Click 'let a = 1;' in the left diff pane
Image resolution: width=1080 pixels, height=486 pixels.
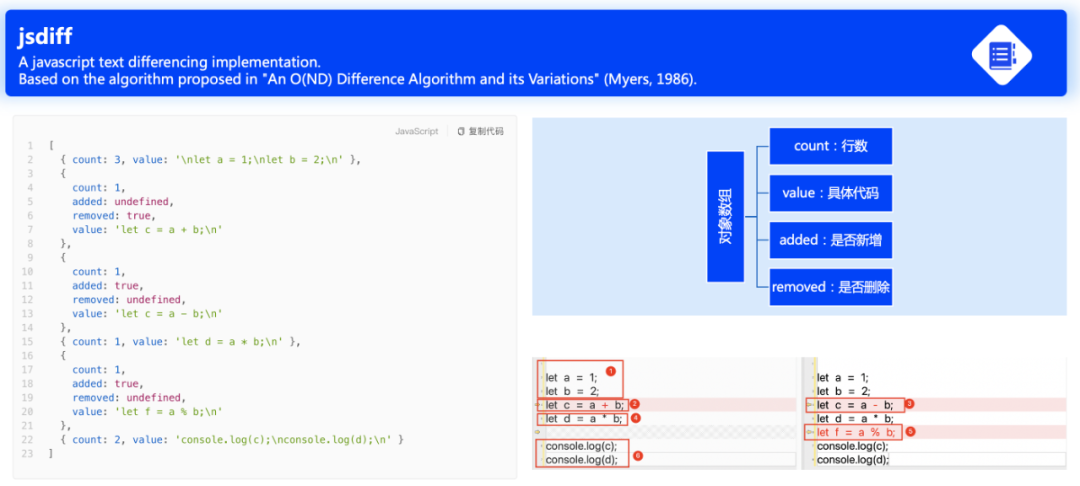(x=572, y=377)
